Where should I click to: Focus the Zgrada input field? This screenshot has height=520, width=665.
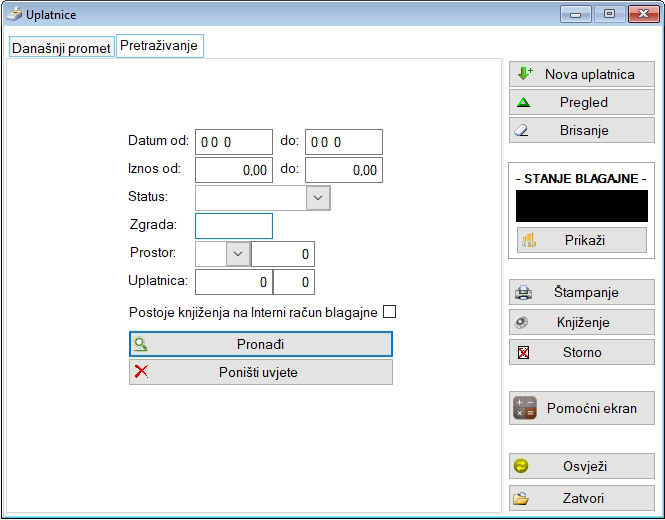click(233, 226)
